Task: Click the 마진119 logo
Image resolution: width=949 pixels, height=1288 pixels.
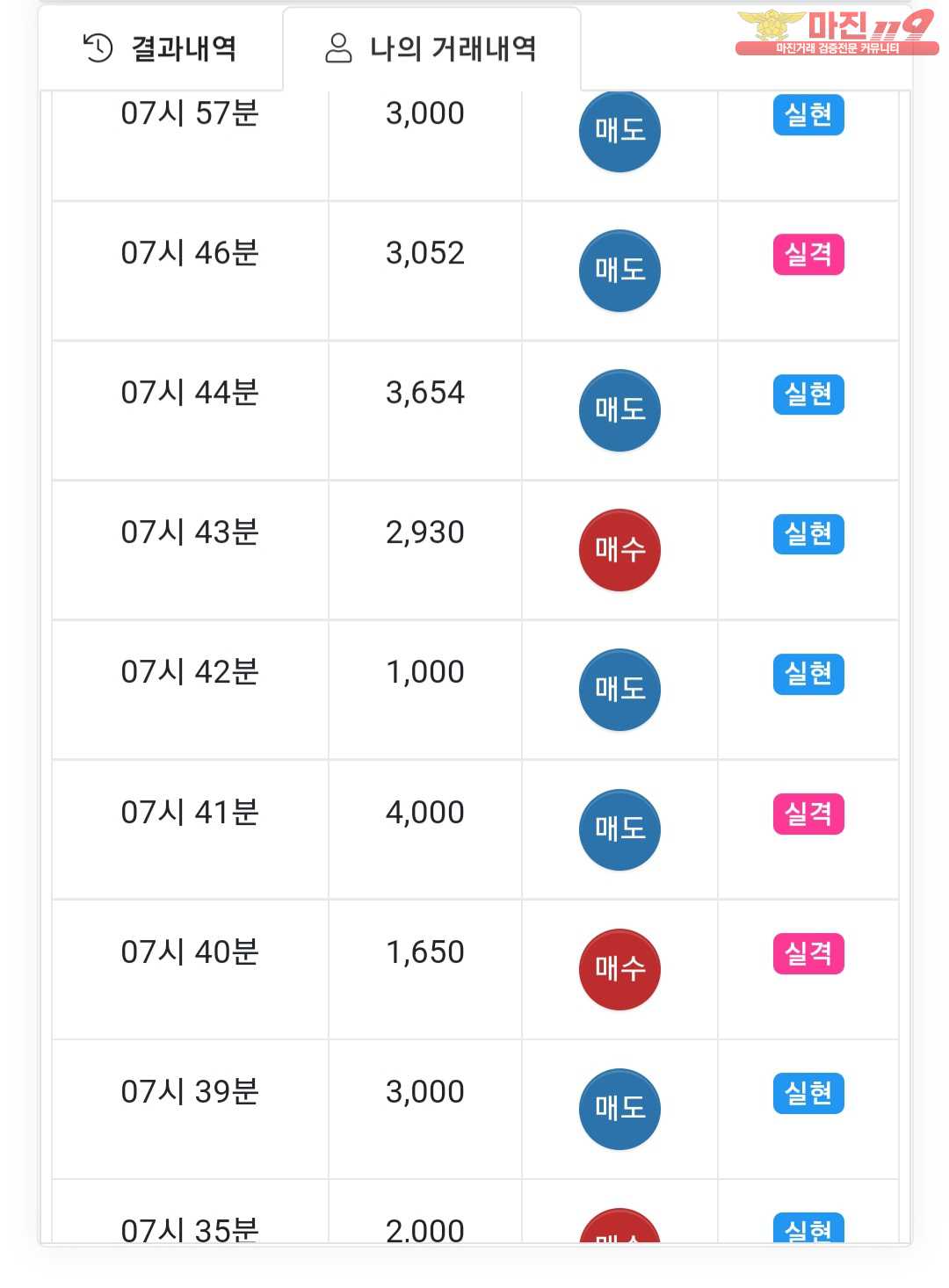Action: click(x=836, y=33)
